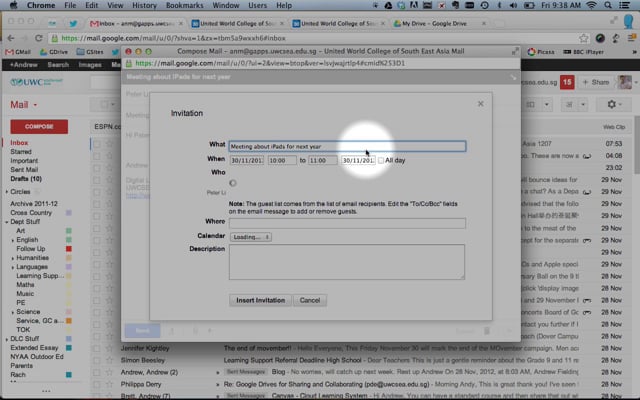Screen dimensions: 640x400
Task: Open the Sent Mail folder
Action: (x=24, y=170)
